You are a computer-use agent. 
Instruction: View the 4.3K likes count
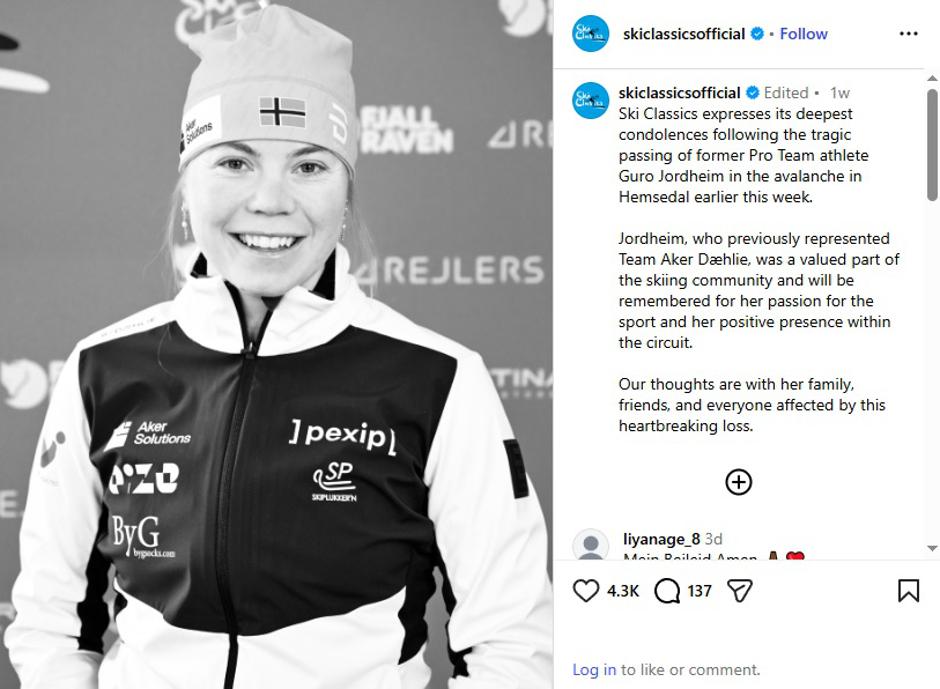pyautogui.click(x=623, y=591)
